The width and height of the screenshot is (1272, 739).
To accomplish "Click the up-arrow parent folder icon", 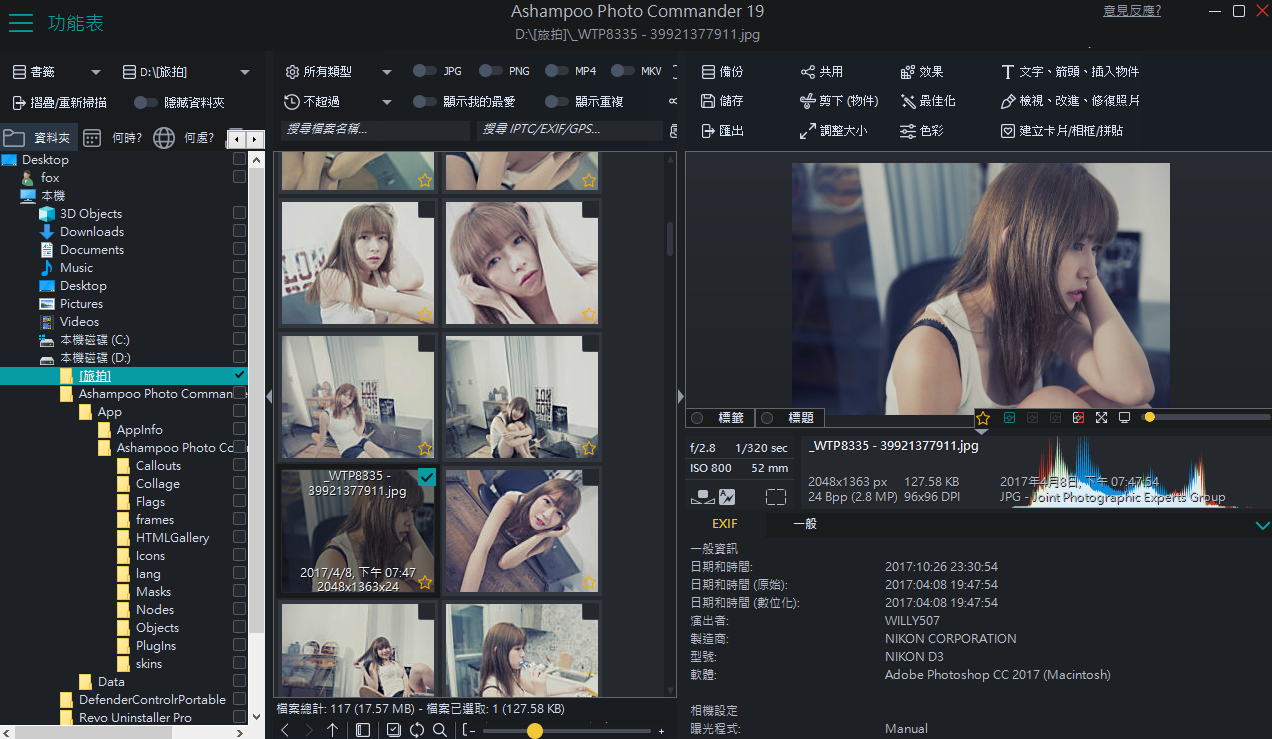I will 333,730.
